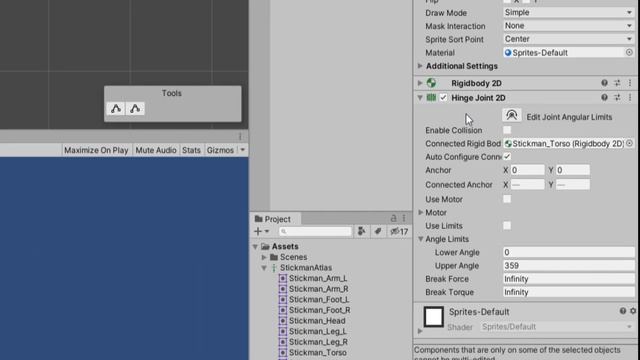Screen dimensions: 640x360
Task: Collapse the StickmanAtlas arrow
Action: 264,268
